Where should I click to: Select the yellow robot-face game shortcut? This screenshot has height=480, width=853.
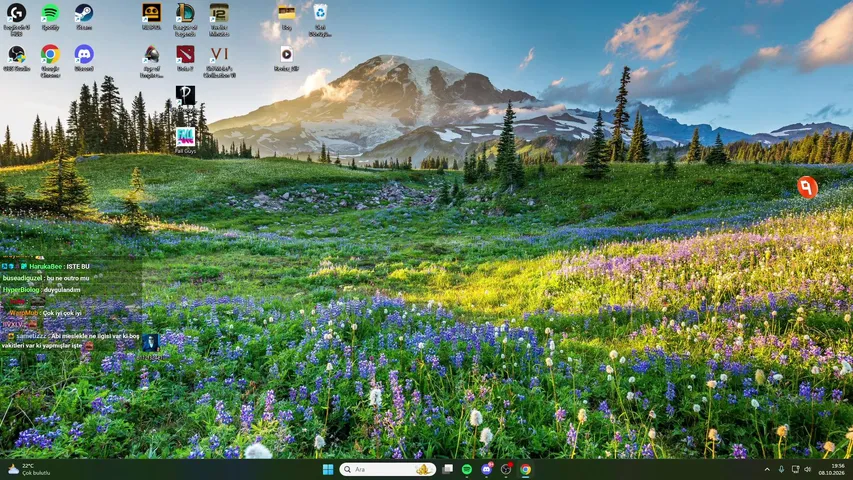point(151,16)
